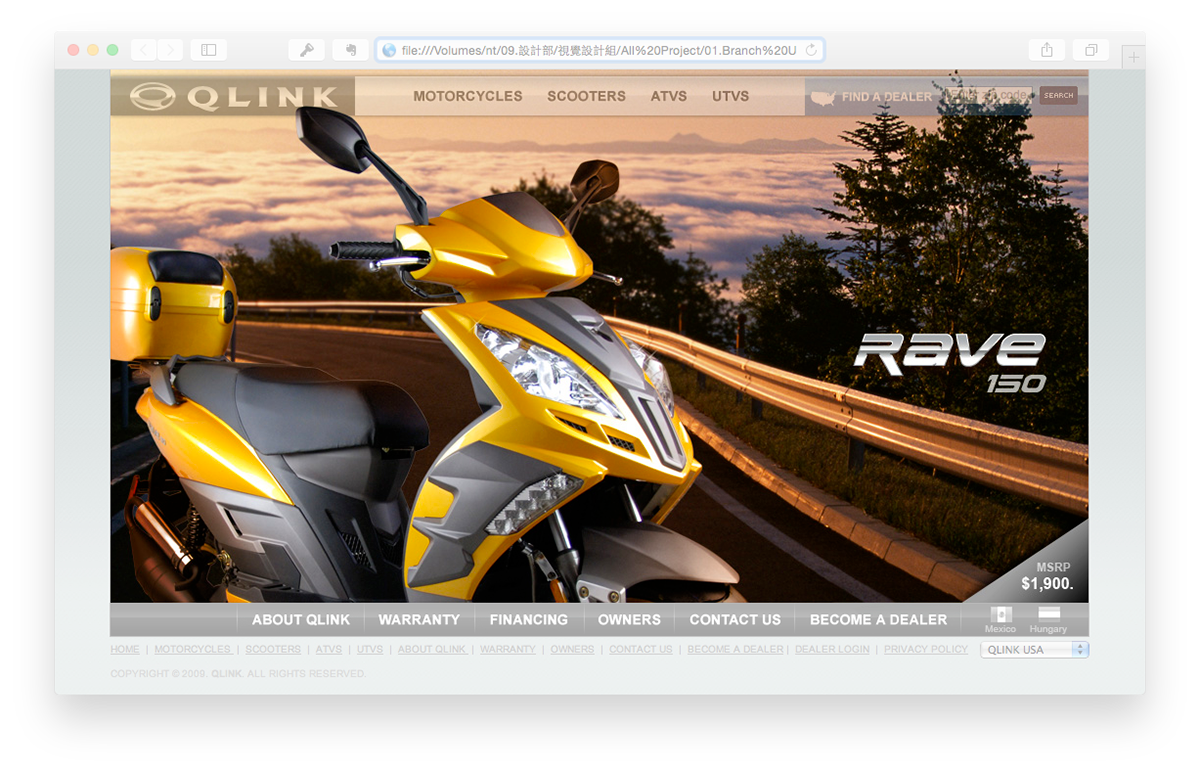Open FINANCING in bottom bar
Viewport: 1200px width, 773px height.
[529, 620]
